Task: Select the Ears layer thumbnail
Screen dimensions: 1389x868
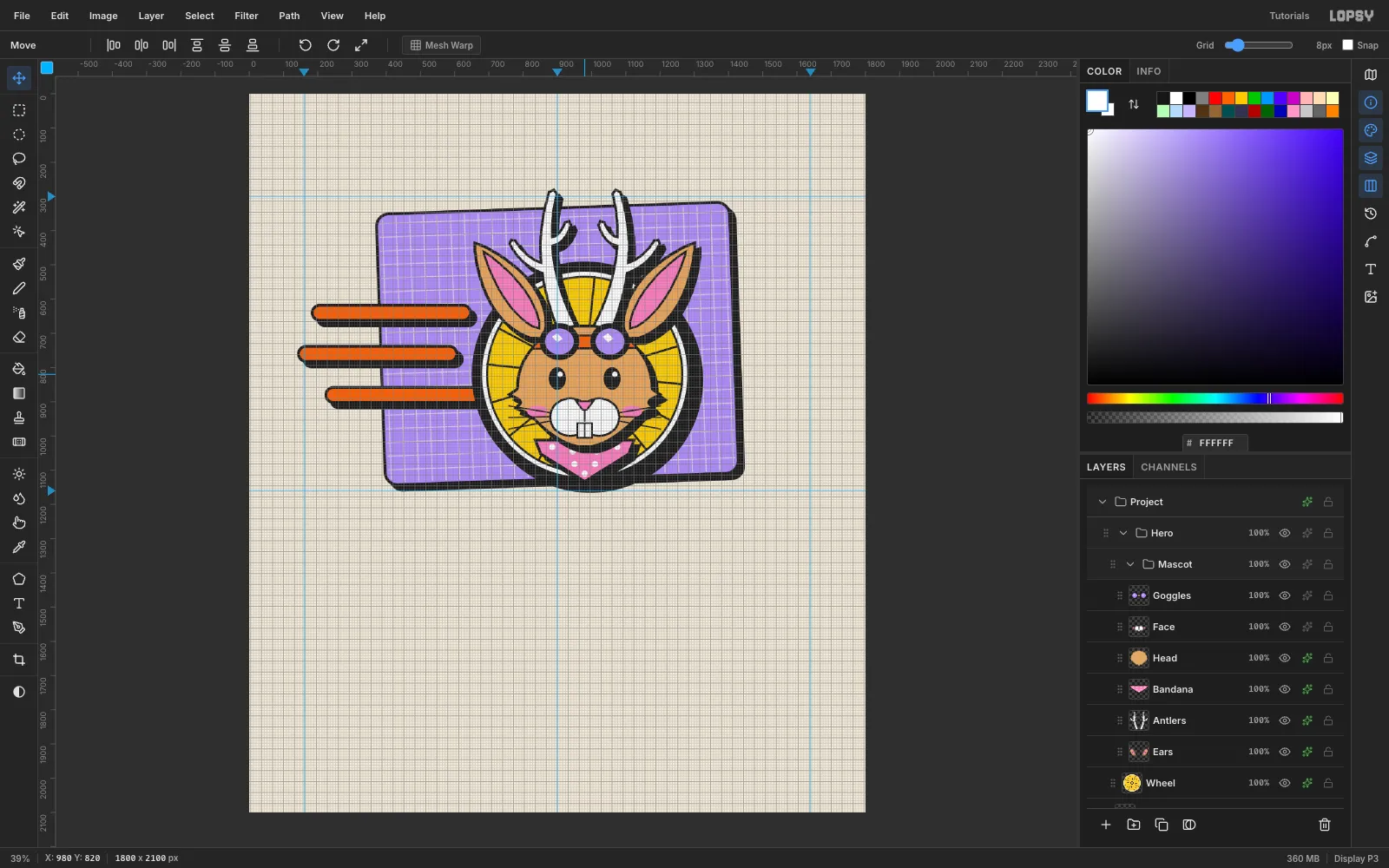Action: [x=1139, y=752]
